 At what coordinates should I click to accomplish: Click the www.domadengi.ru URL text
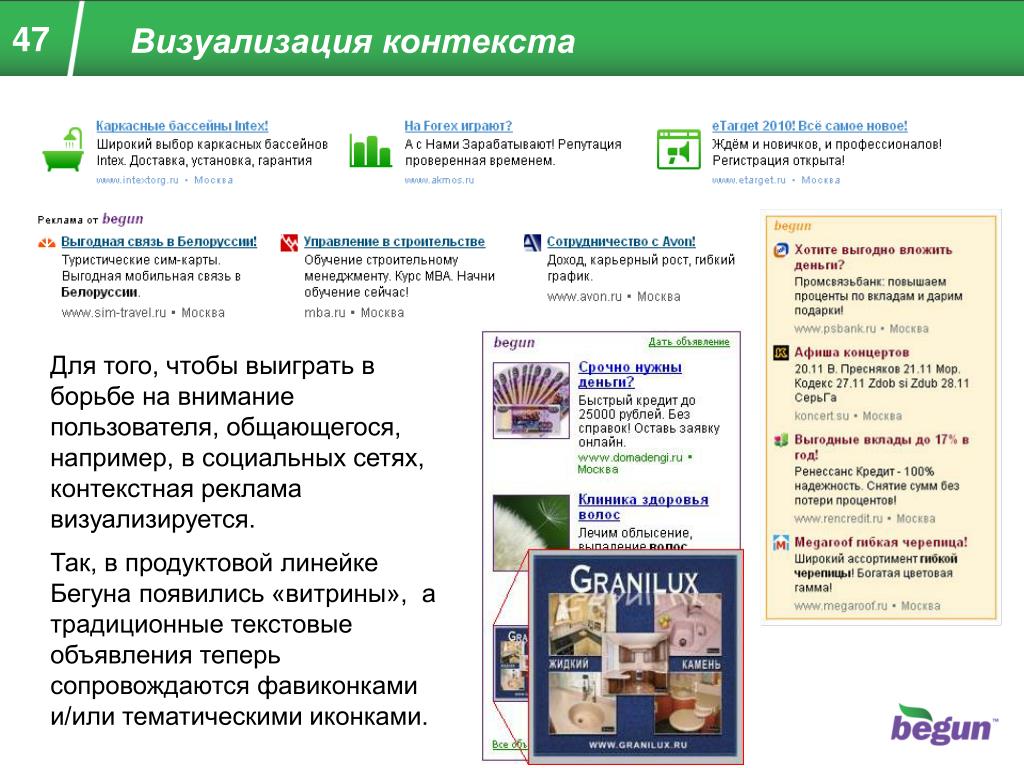[630, 457]
